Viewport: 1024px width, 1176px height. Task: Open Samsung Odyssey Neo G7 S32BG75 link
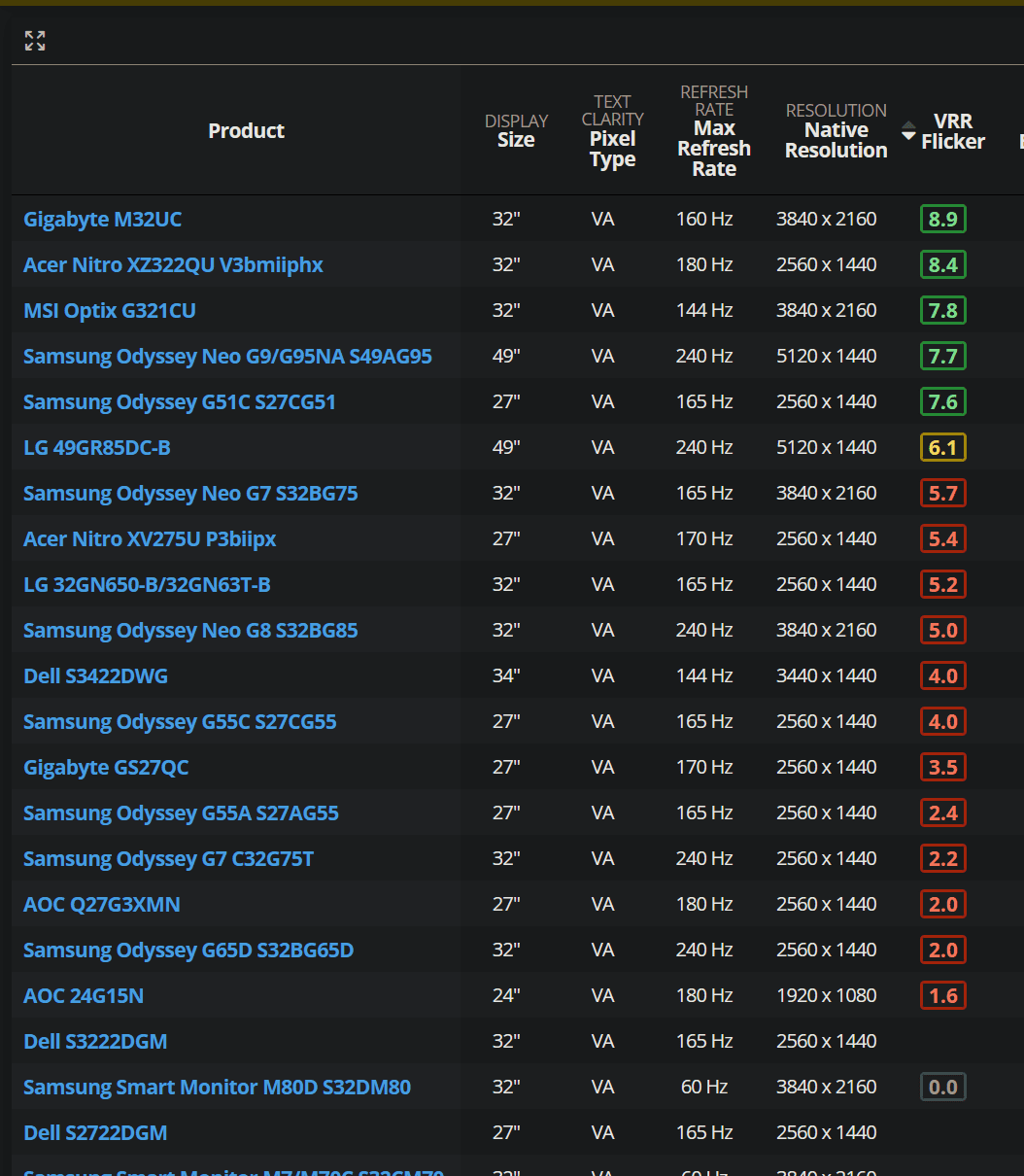(x=190, y=493)
